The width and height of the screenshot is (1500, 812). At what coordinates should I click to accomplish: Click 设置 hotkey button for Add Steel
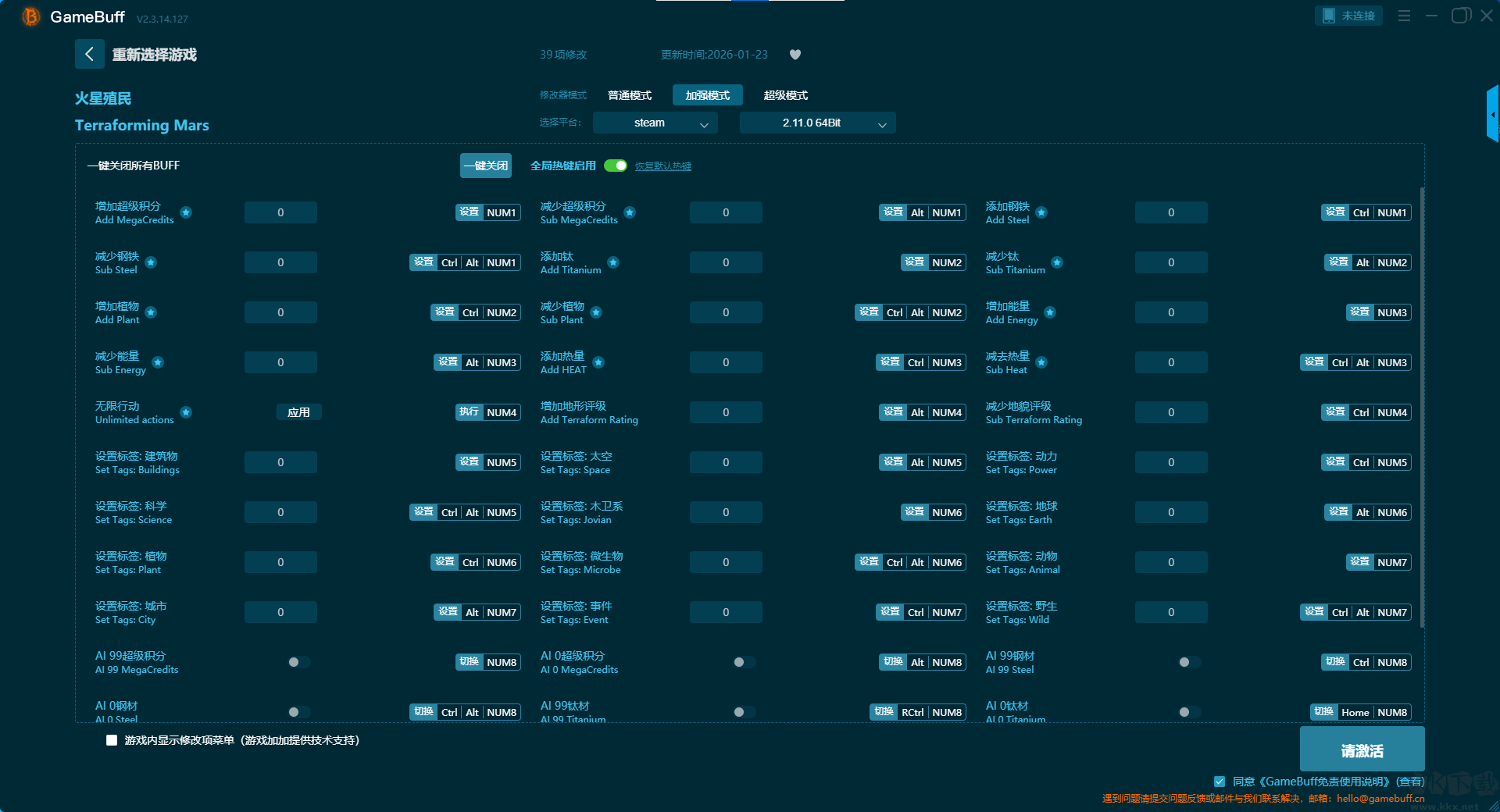click(x=1335, y=212)
